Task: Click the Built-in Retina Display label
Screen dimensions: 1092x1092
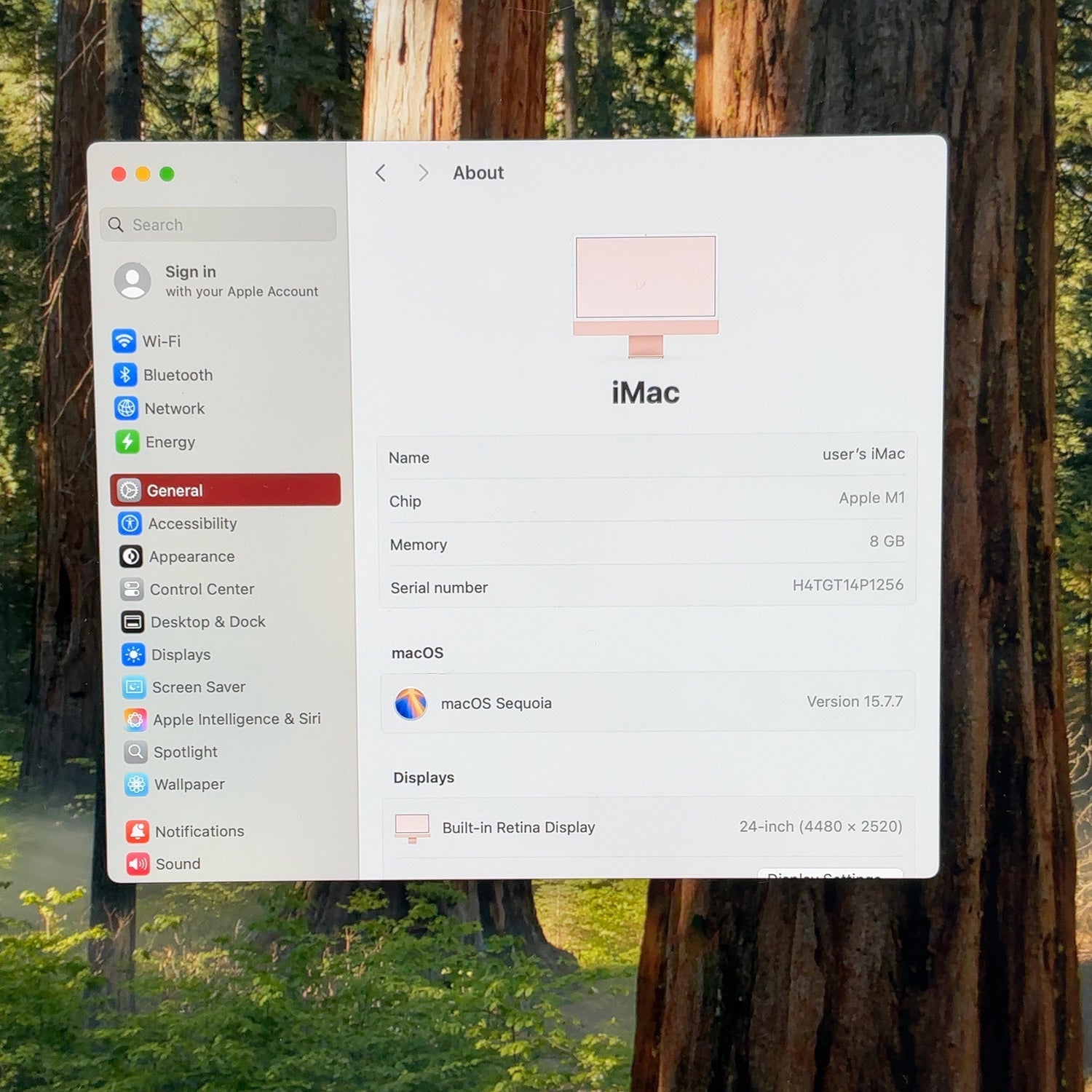Action: point(519,828)
